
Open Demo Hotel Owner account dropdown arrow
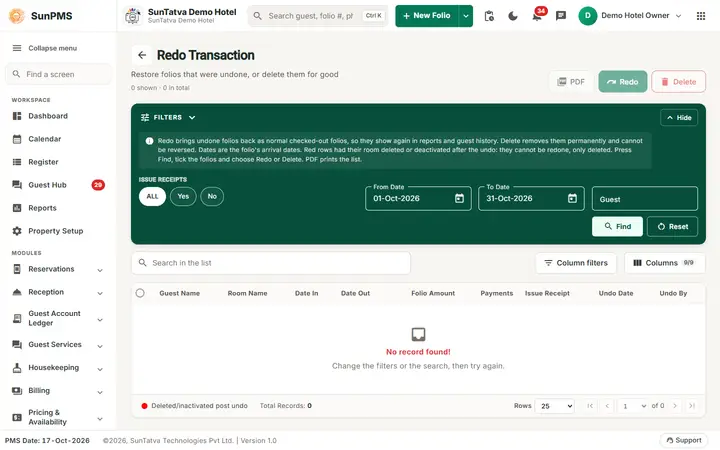[678, 16]
